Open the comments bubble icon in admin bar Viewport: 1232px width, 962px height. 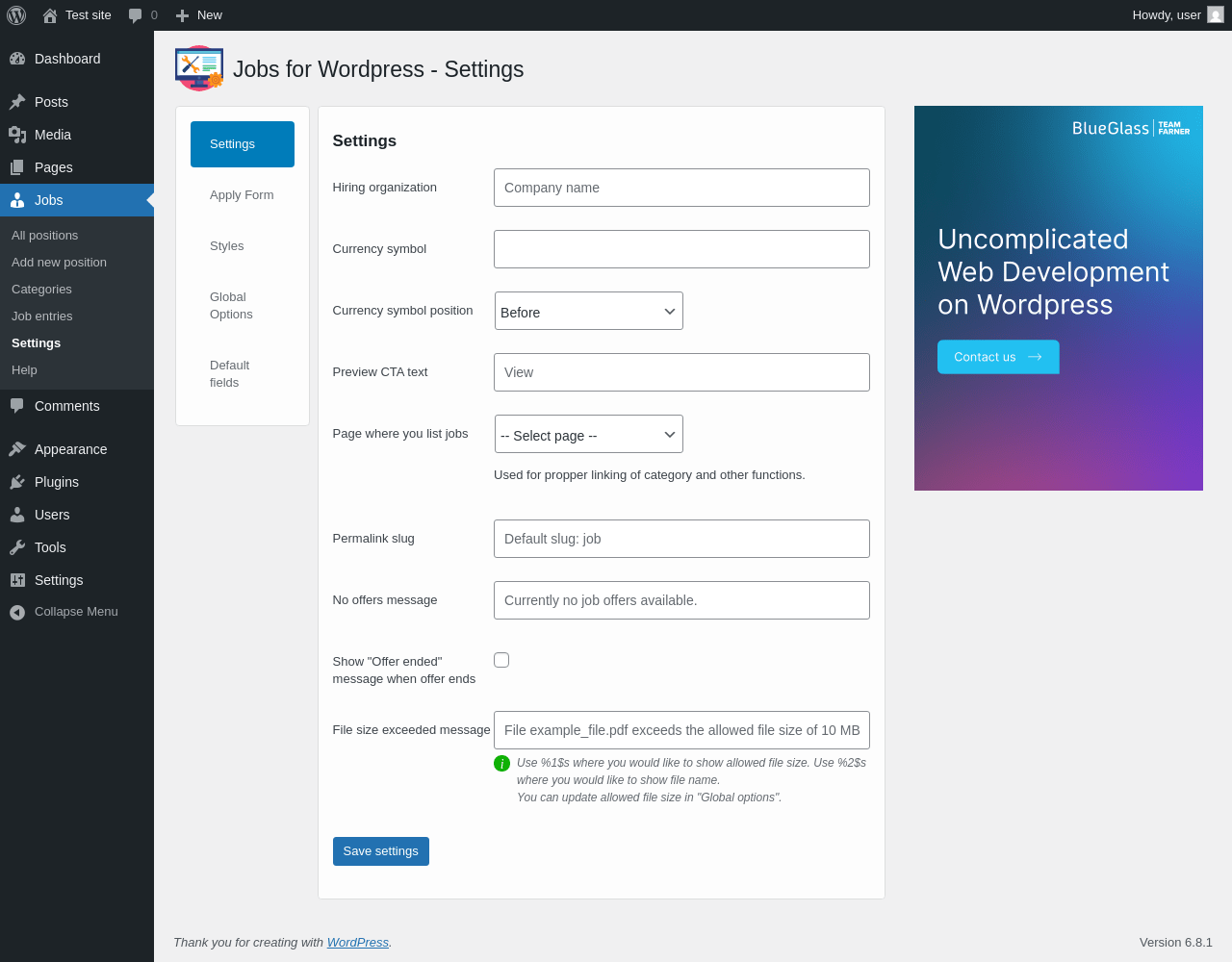(x=136, y=15)
